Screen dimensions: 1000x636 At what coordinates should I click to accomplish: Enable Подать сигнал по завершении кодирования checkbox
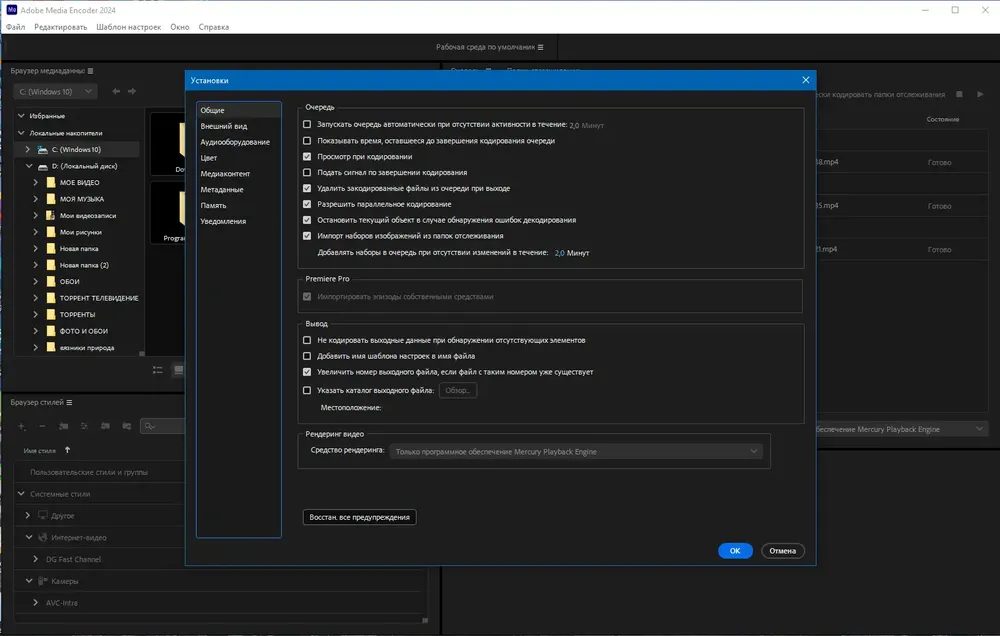[x=307, y=172]
